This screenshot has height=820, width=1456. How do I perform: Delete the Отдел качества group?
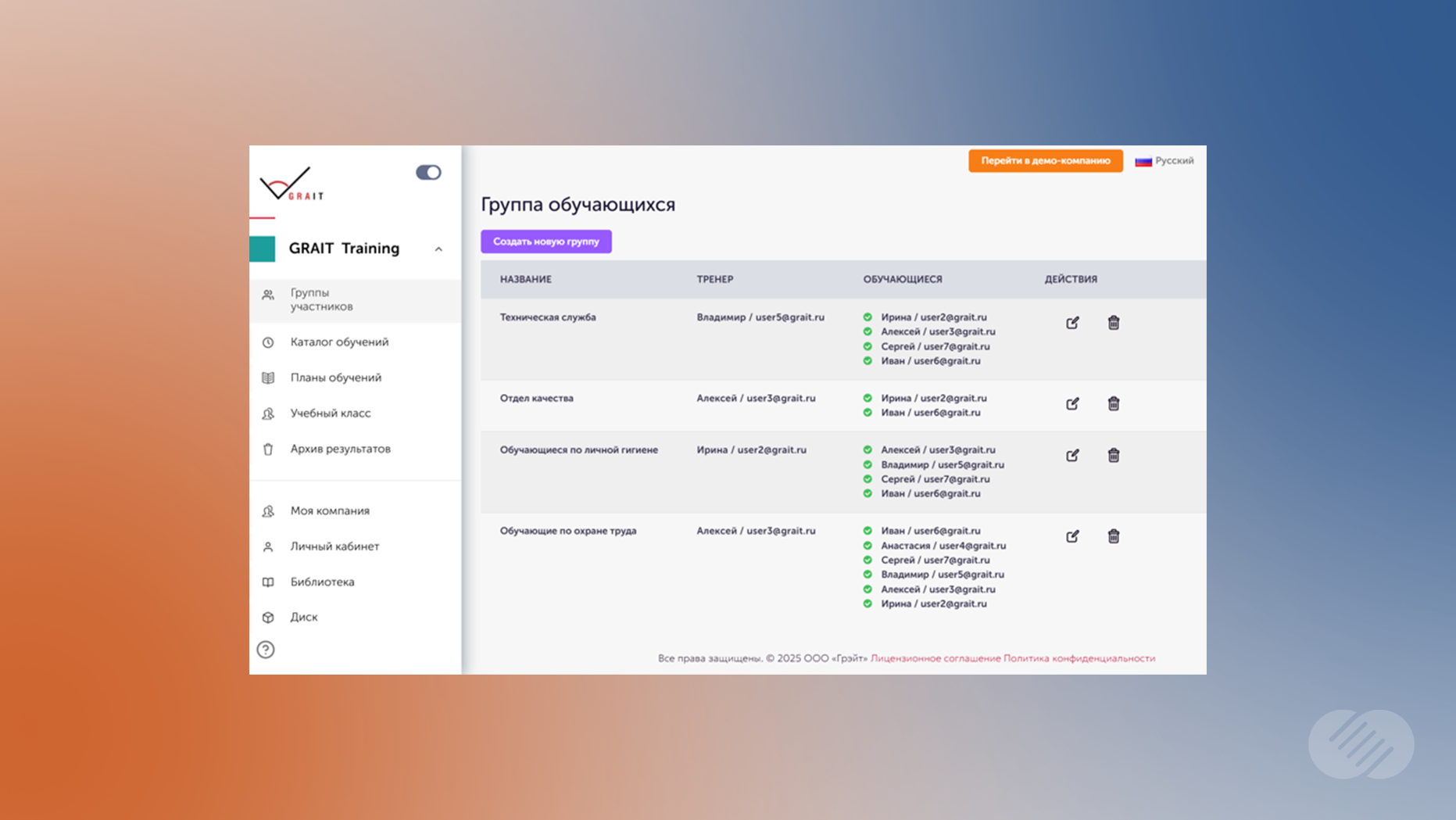click(1113, 403)
